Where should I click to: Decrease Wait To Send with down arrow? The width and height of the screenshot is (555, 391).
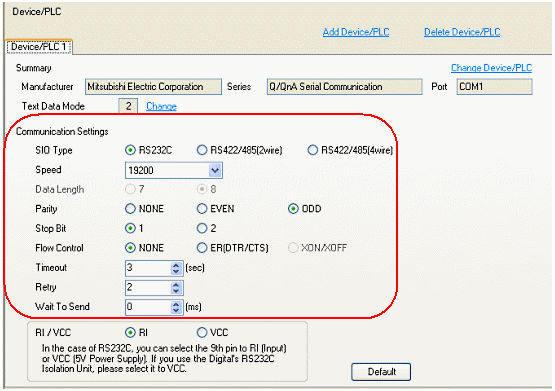176,310
